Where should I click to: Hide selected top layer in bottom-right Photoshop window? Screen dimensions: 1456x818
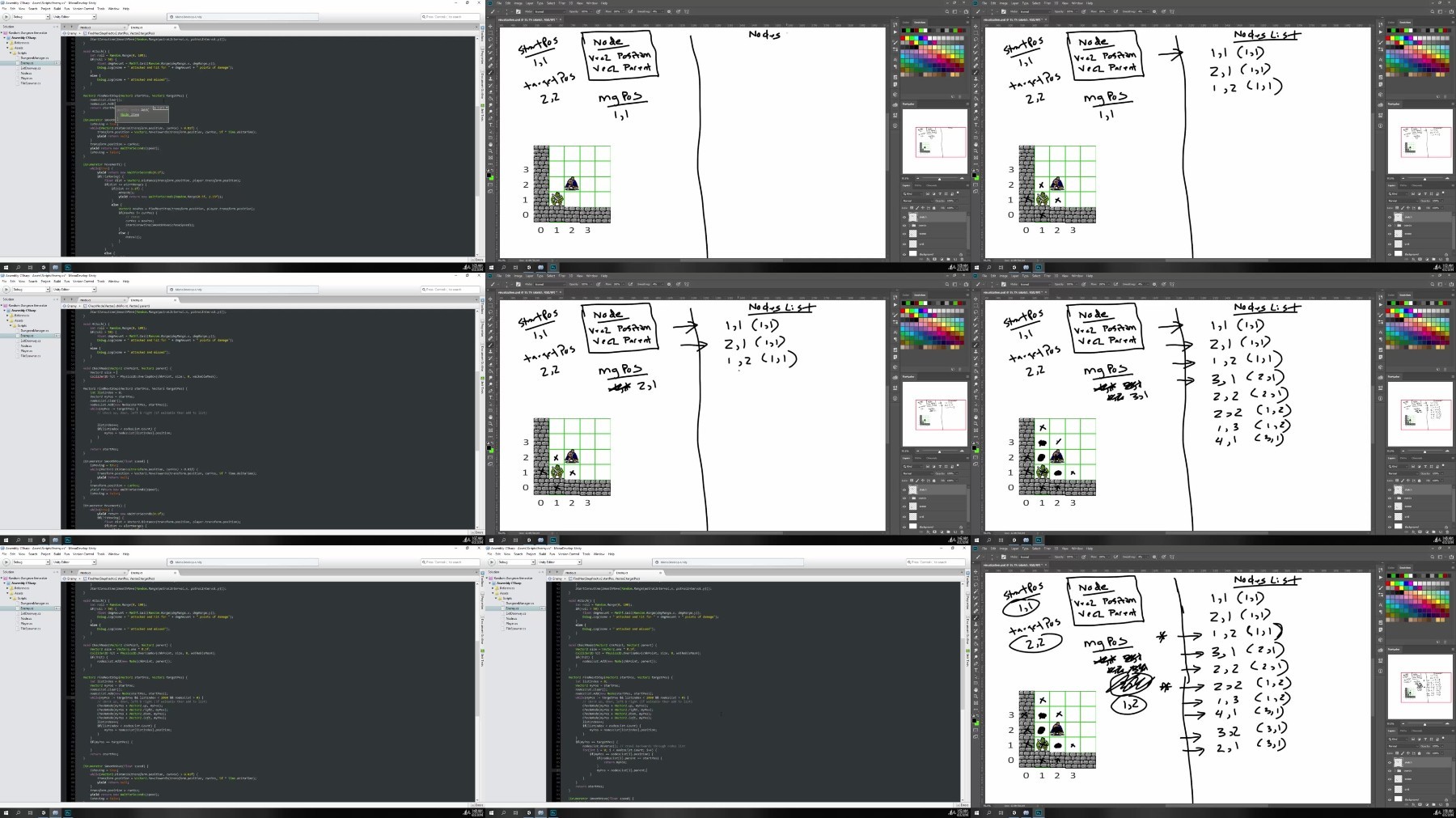(x=1390, y=762)
